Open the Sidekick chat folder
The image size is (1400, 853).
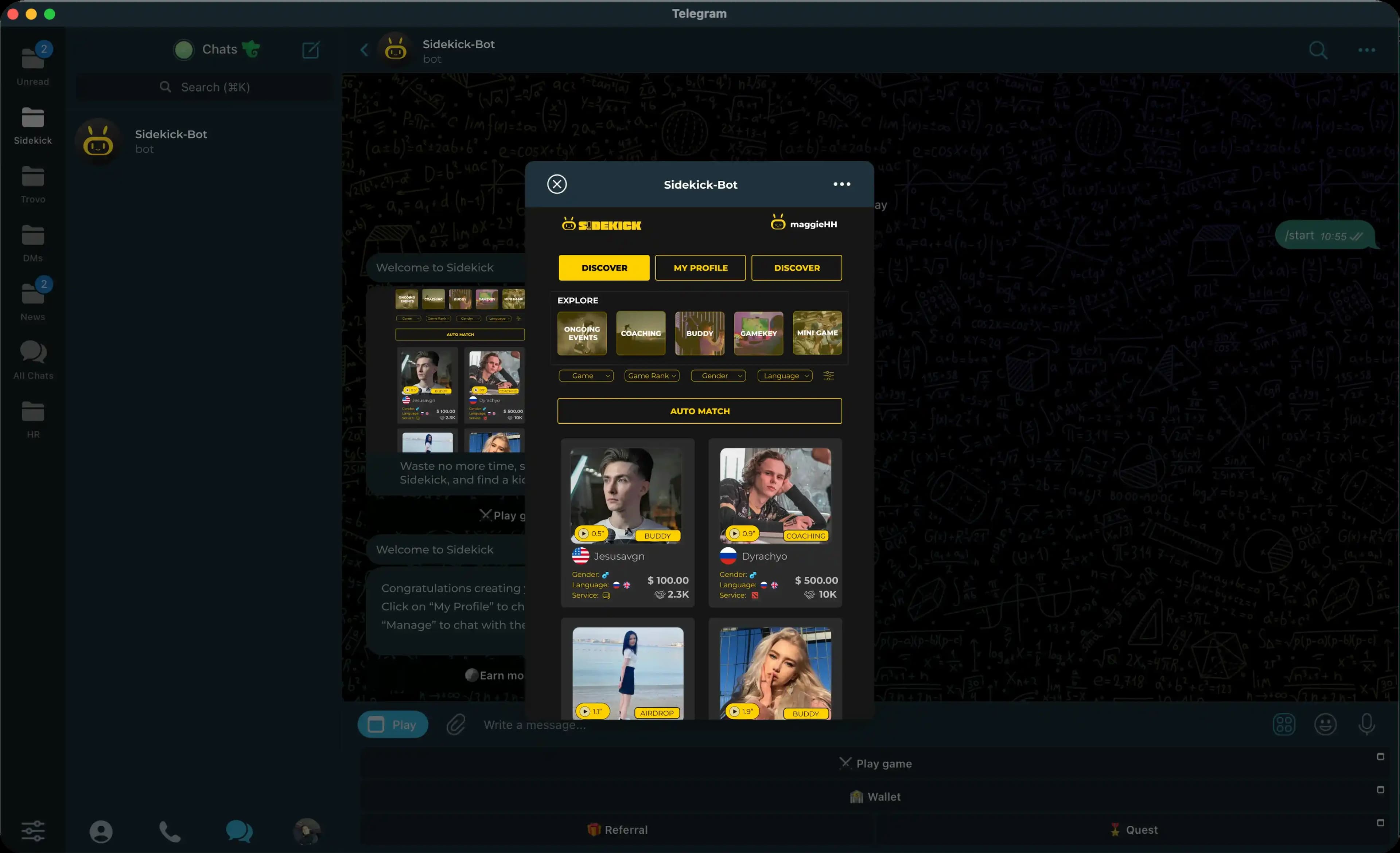(33, 126)
